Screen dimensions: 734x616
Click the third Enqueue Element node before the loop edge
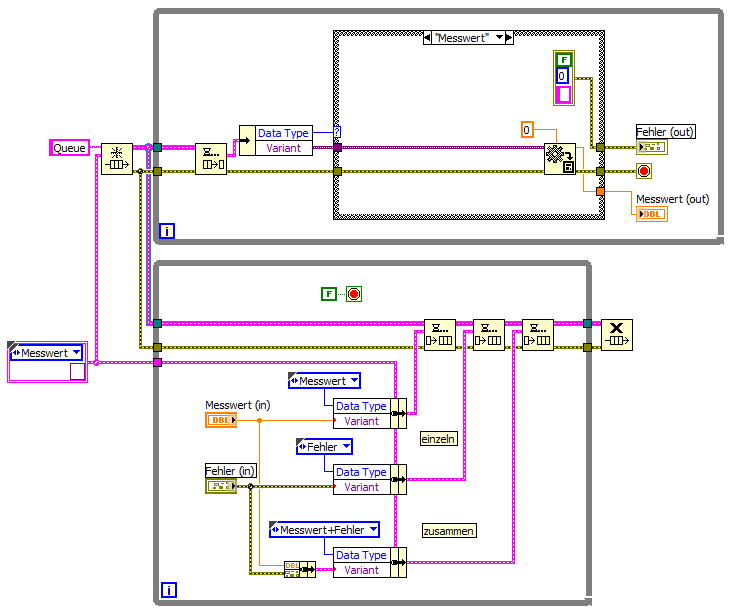pyautogui.click(x=538, y=335)
